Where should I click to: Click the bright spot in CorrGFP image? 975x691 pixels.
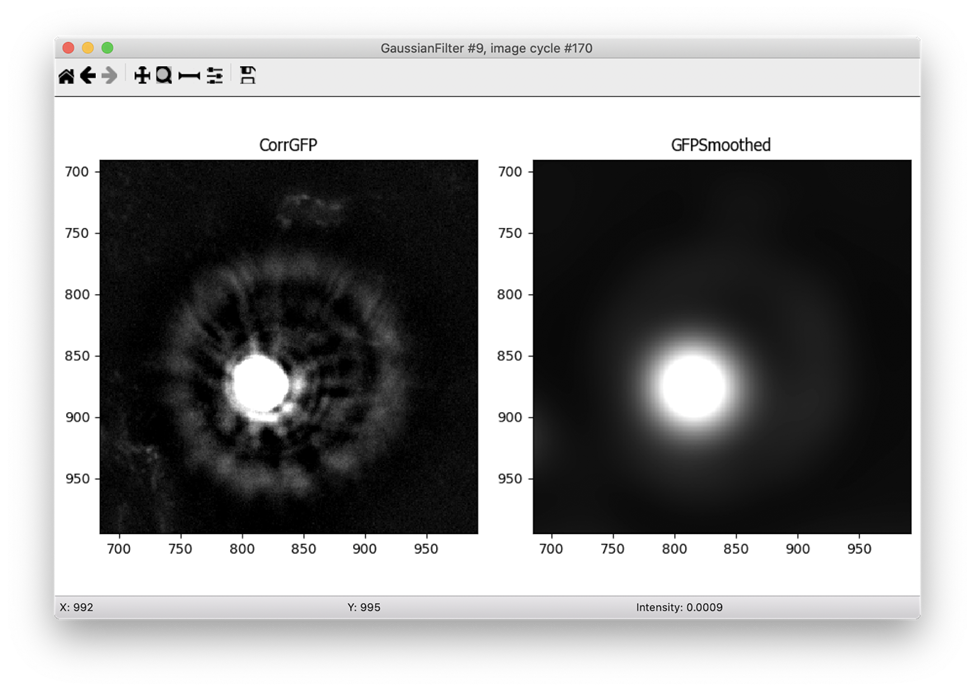pyautogui.click(x=260, y=383)
